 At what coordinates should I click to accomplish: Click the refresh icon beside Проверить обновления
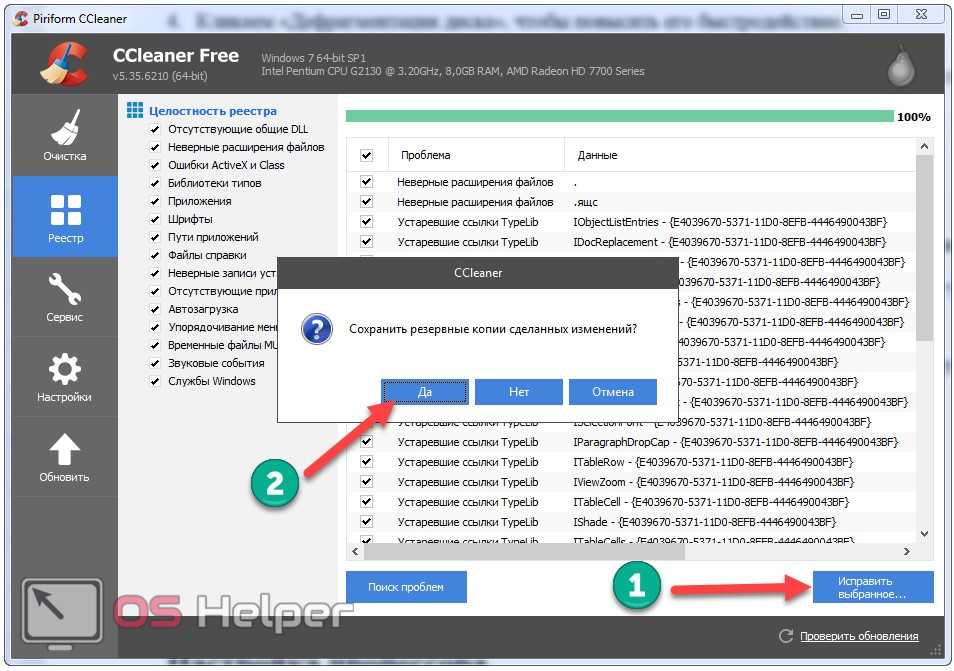pos(786,636)
